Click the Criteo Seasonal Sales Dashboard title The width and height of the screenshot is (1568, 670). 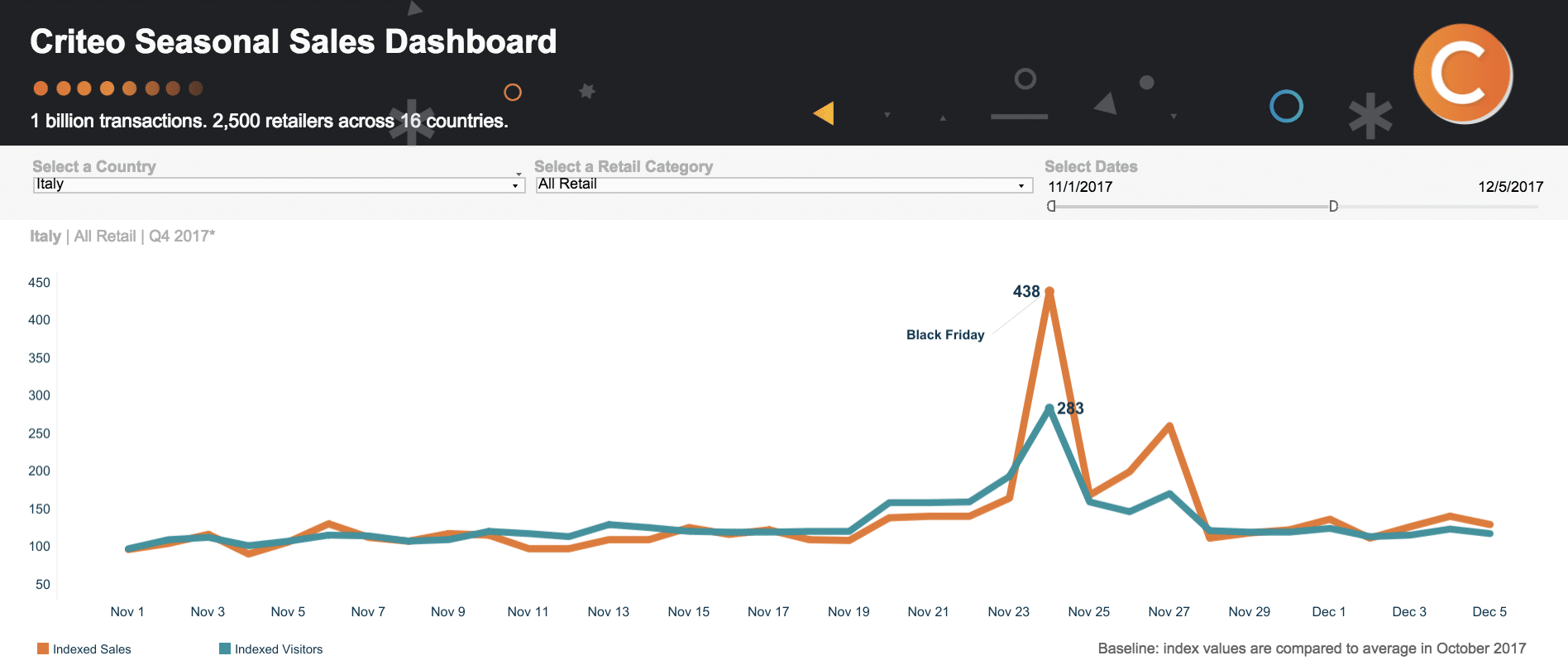[x=294, y=41]
